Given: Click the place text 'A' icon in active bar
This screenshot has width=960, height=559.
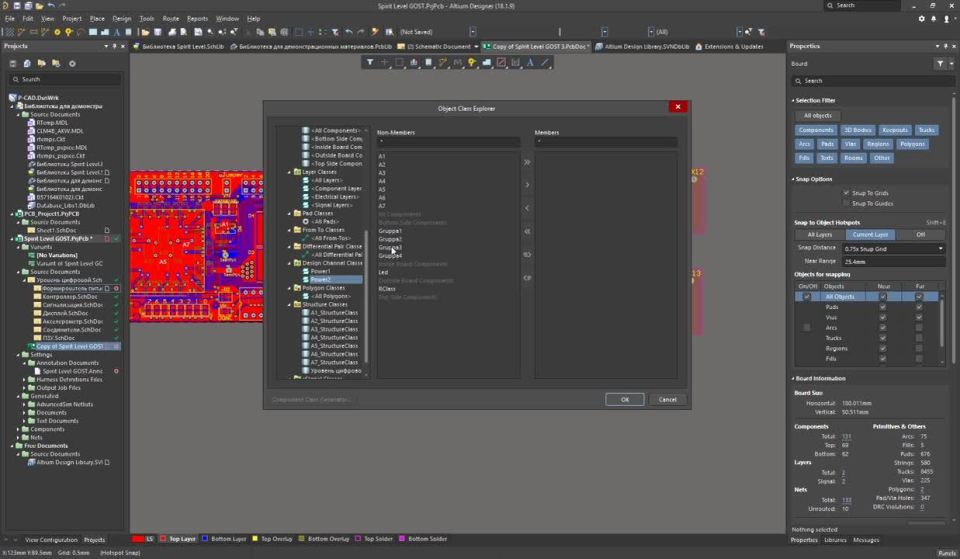Looking at the screenshot, I should click(530, 62).
